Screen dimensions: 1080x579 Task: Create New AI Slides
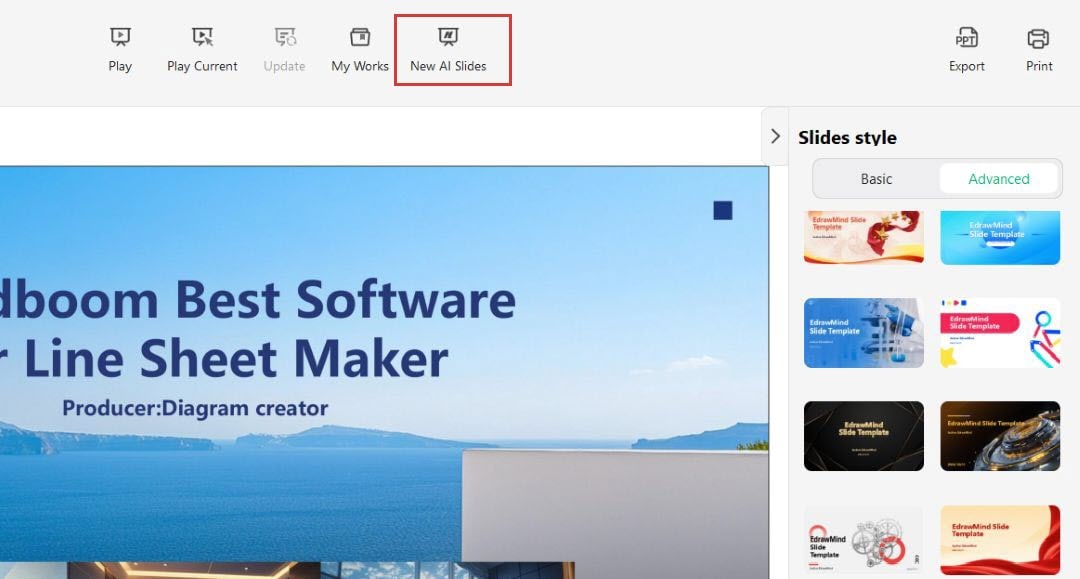[x=448, y=50]
